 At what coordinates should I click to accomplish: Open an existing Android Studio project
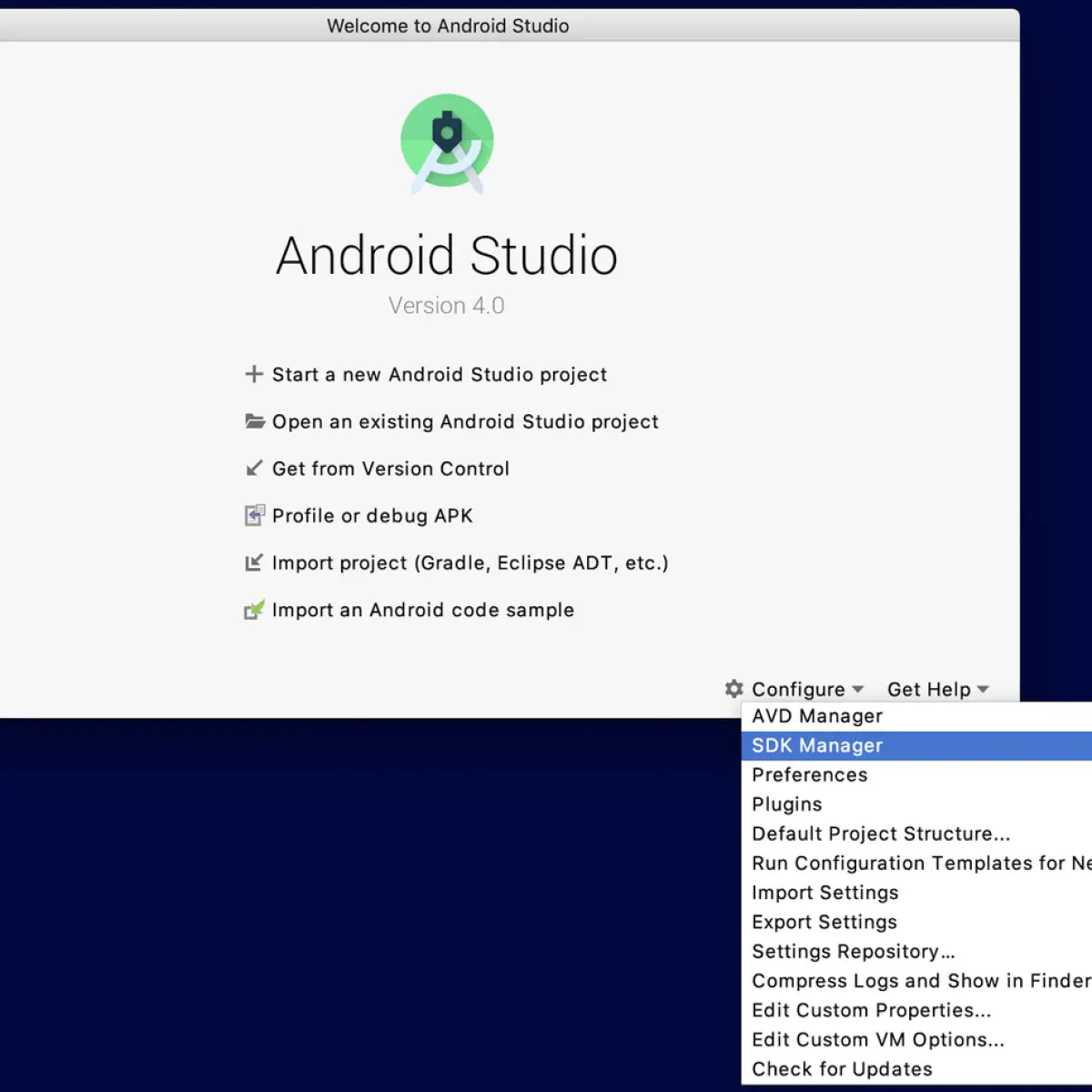[465, 422]
